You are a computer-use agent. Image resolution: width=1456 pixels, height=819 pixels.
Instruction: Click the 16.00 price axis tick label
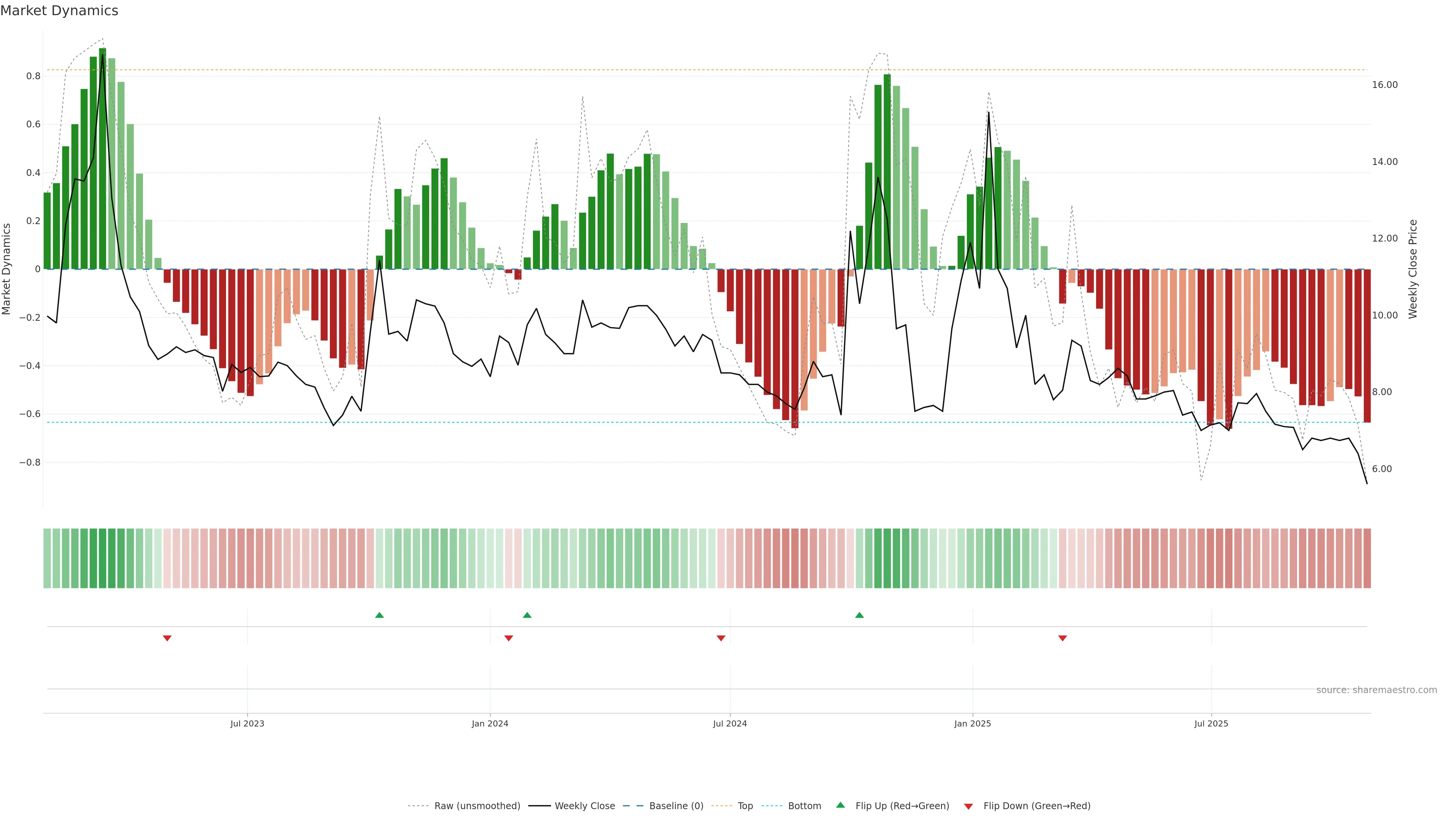(1384, 85)
